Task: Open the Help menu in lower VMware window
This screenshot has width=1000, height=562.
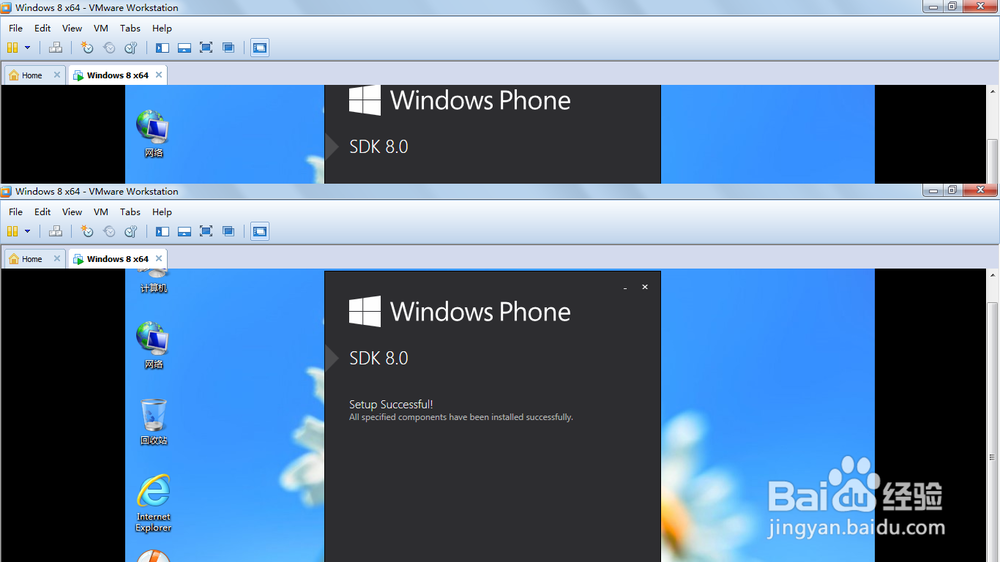Action: (162, 212)
